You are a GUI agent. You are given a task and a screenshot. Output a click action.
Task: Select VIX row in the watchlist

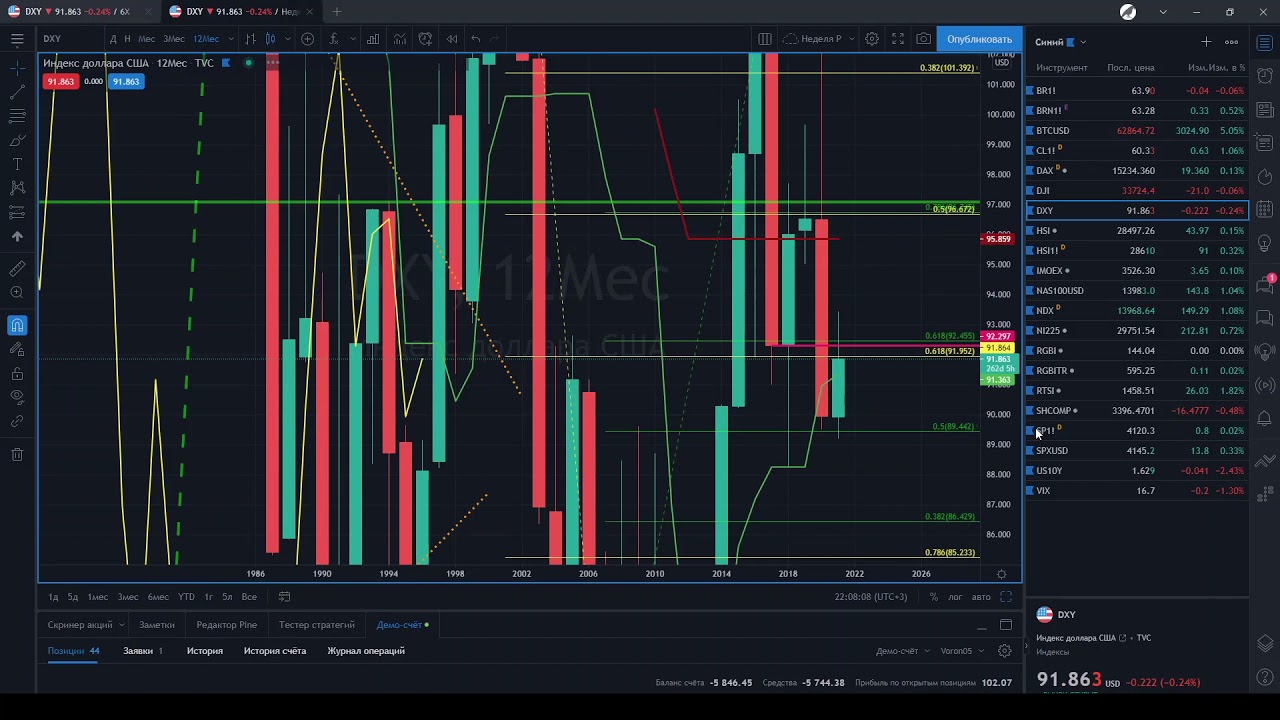click(1137, 491)
